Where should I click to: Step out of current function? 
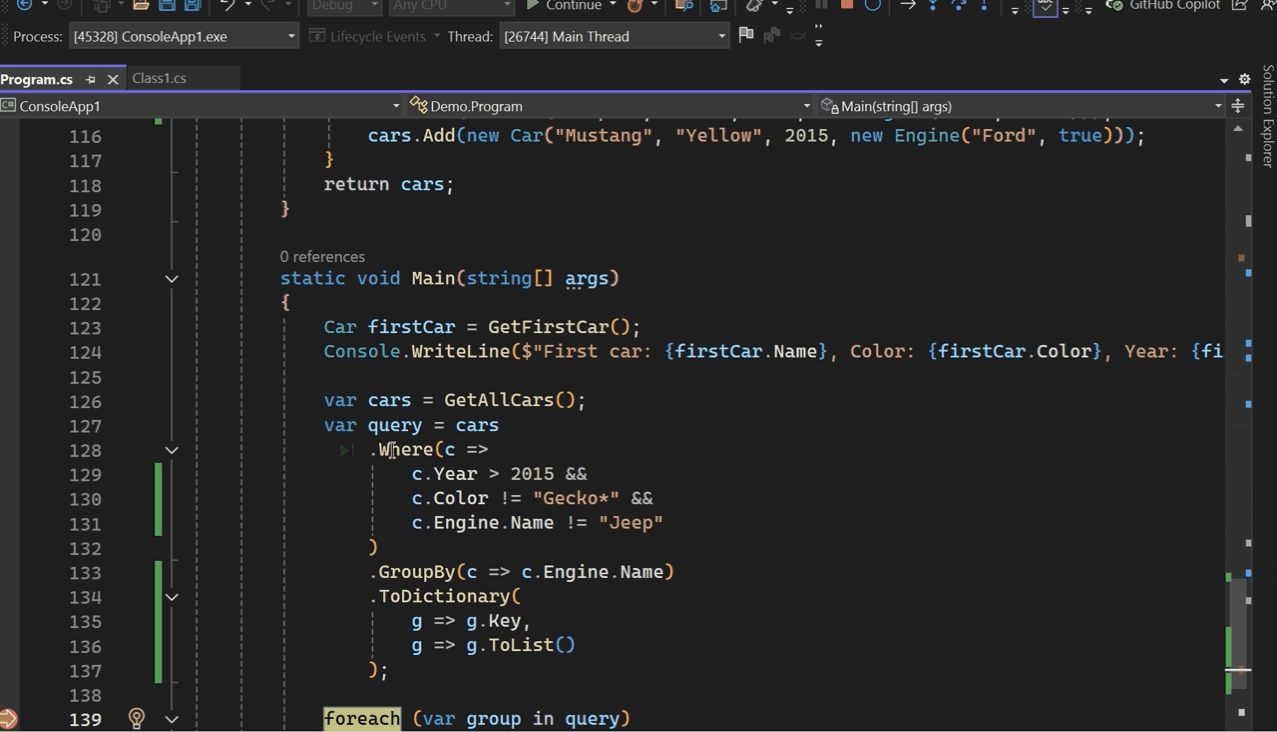984,5
